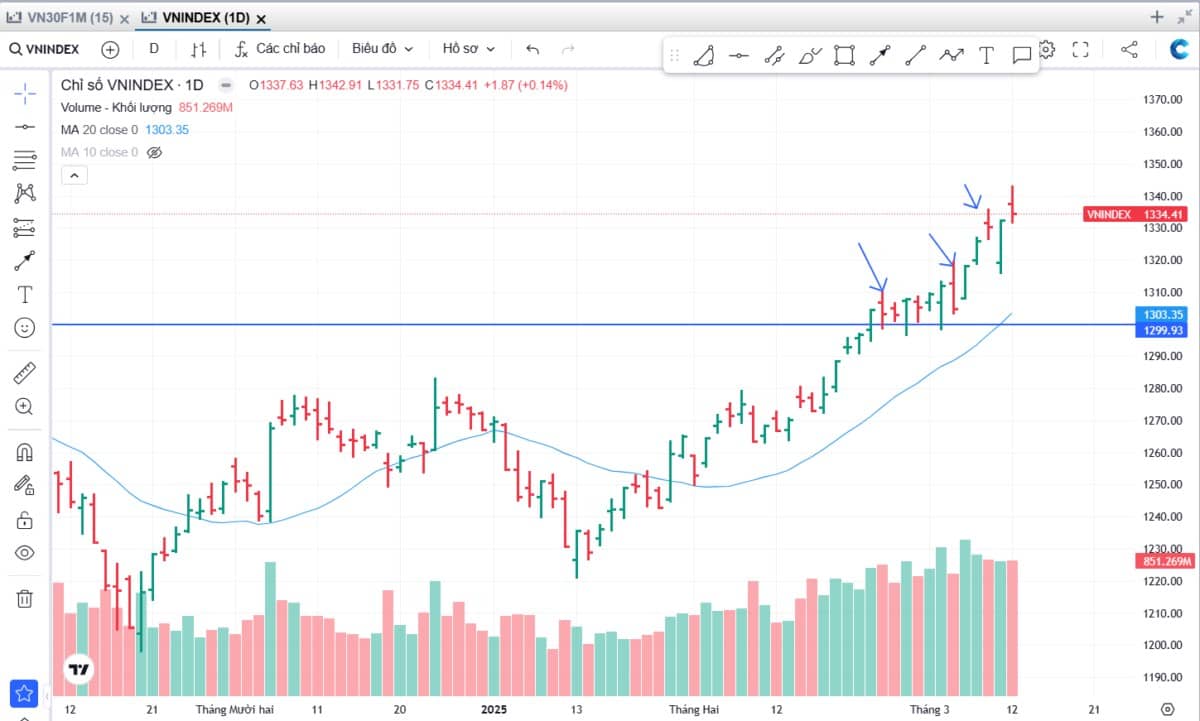Grab the floating toolbar drag handle
1200x721 pixels.
[675, 56]
